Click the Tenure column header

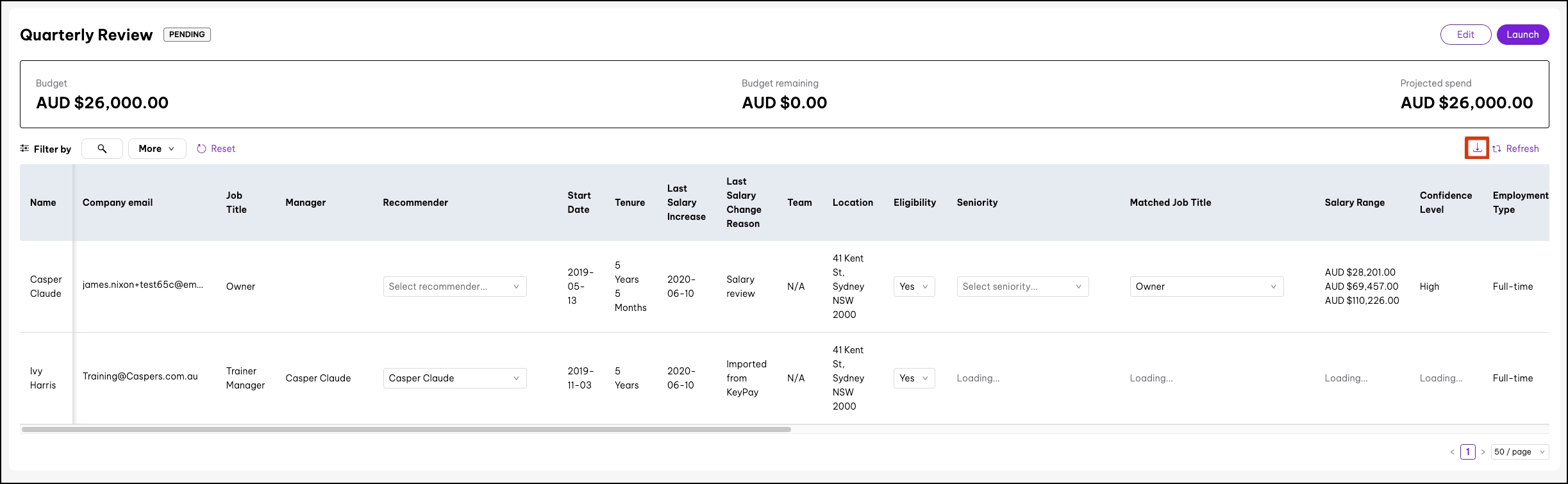[x=630, y=203]
